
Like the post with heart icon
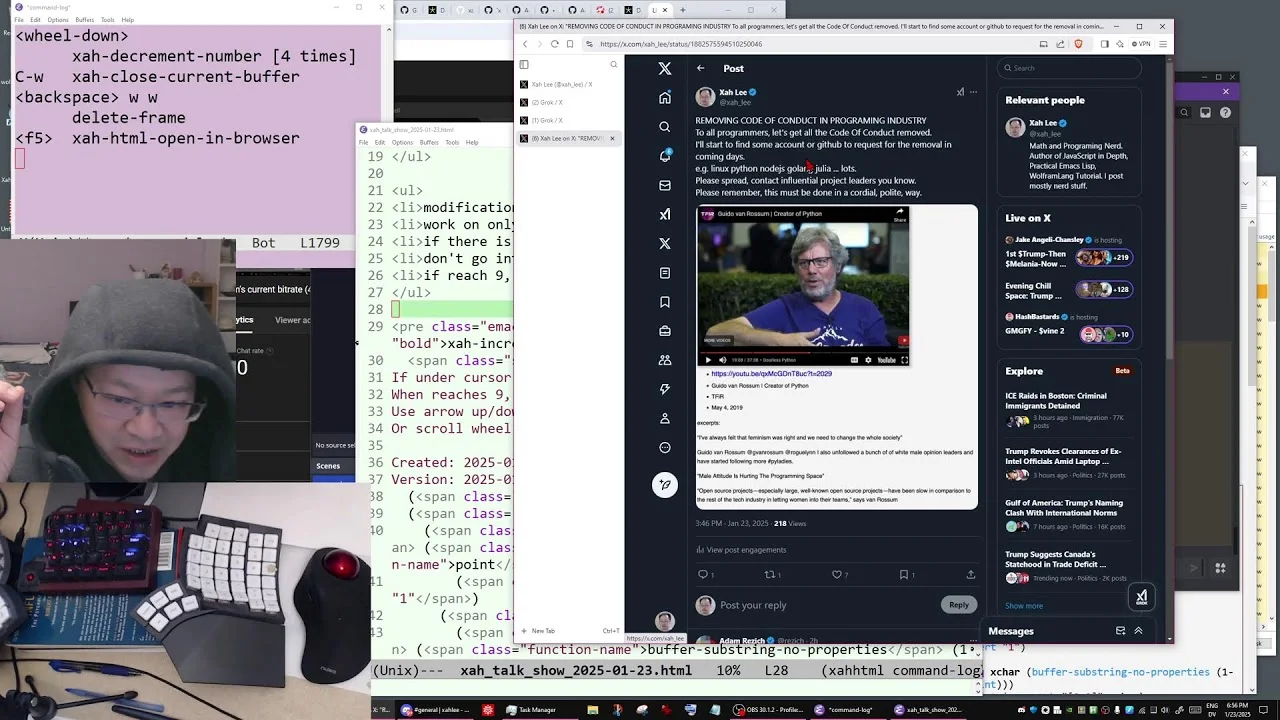tap(837, 575)
